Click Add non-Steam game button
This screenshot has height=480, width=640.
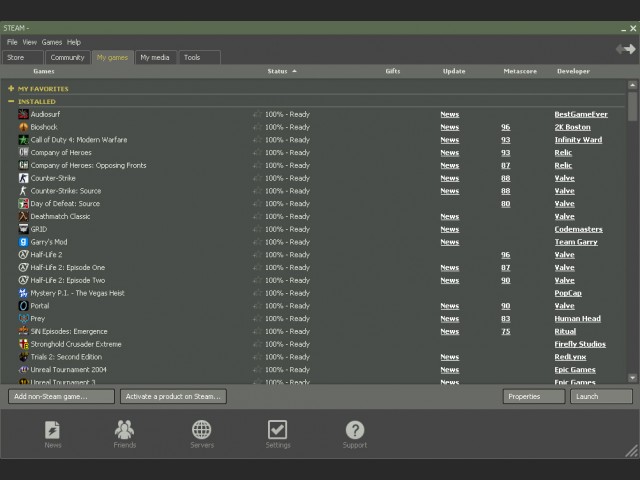pyautogui.click(x=61, y=396)
